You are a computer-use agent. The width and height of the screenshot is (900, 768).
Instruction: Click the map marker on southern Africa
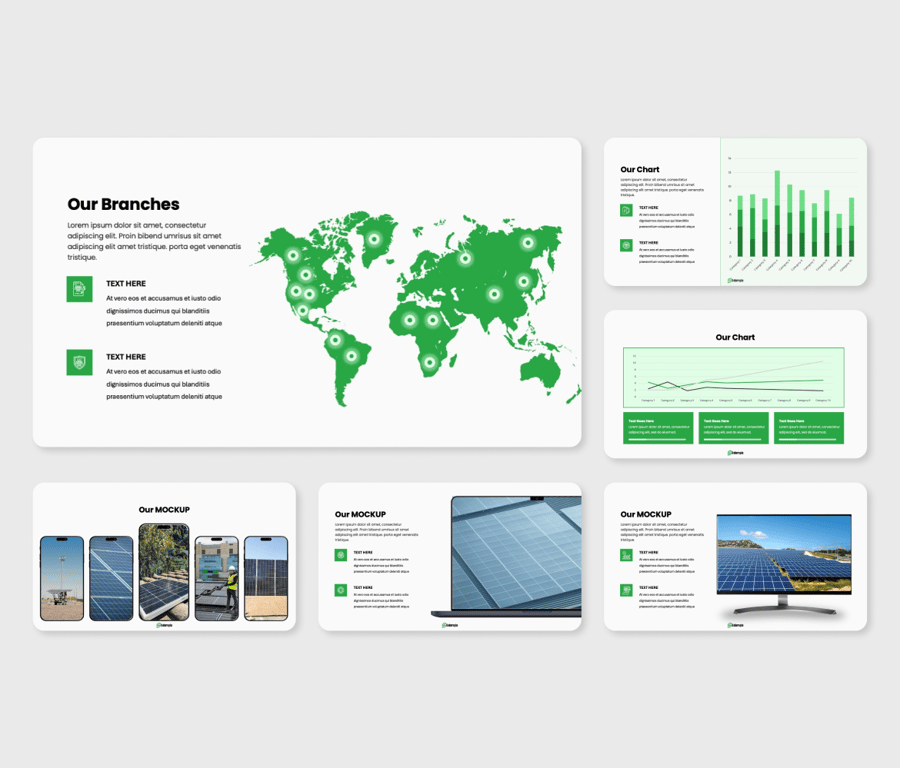(430, 362)
